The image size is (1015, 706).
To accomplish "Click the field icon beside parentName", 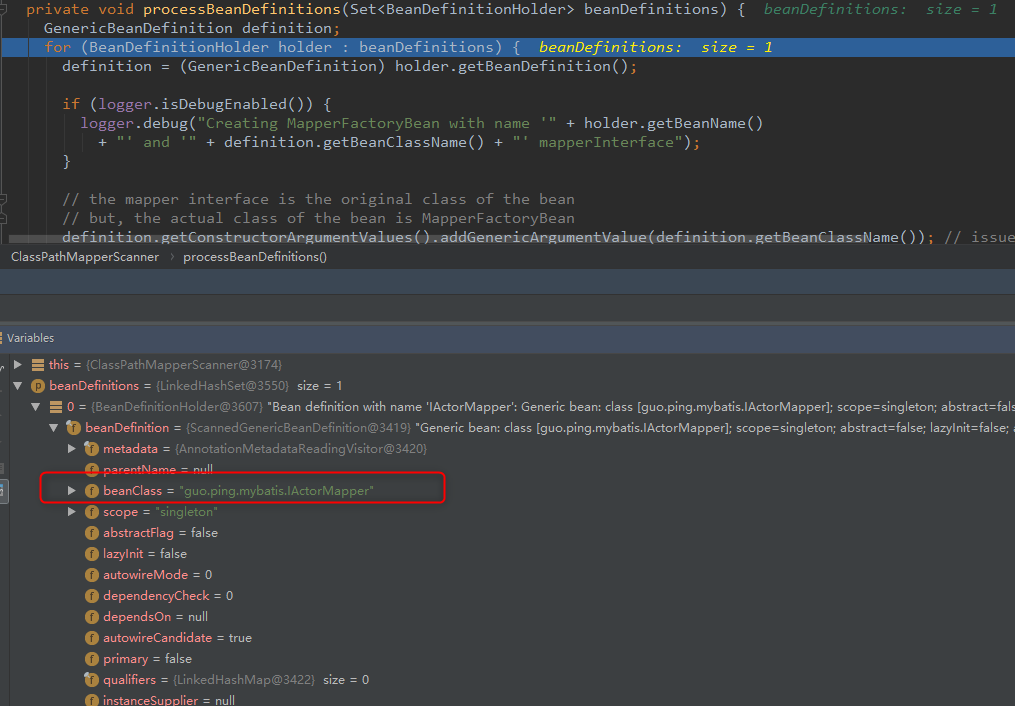I will (92, 470).
